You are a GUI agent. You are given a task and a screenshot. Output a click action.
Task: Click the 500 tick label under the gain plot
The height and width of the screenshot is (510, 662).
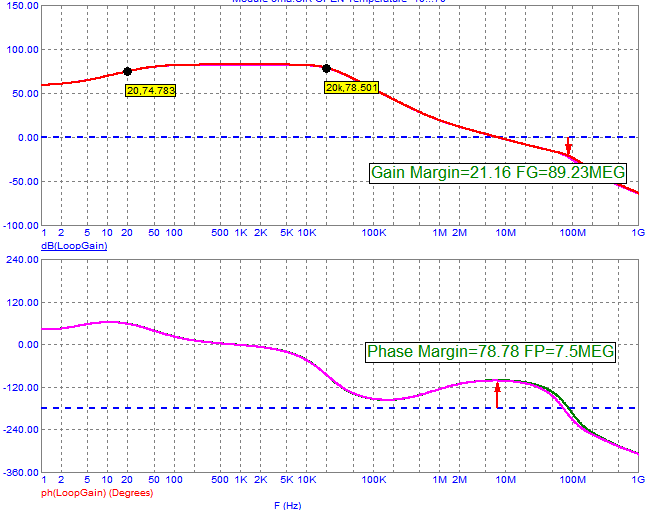click(220, 233)
